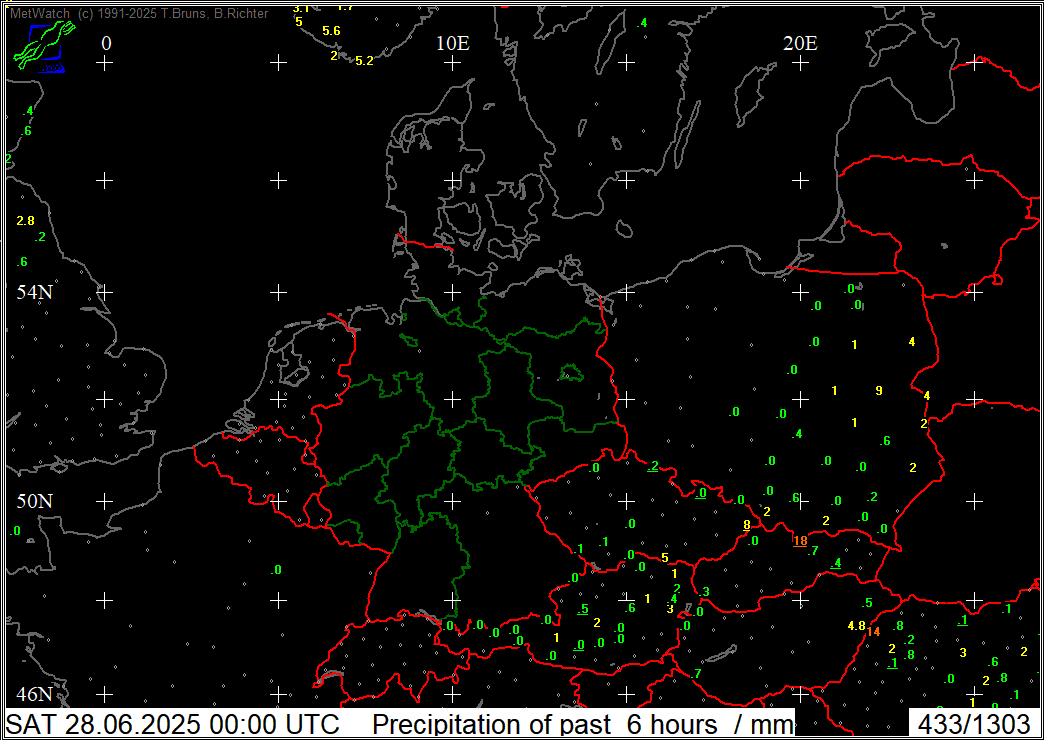Screen dimensions: 1044x740
Task: Select the yellow '2.8' precipitation value
Action: pos(25,220)
